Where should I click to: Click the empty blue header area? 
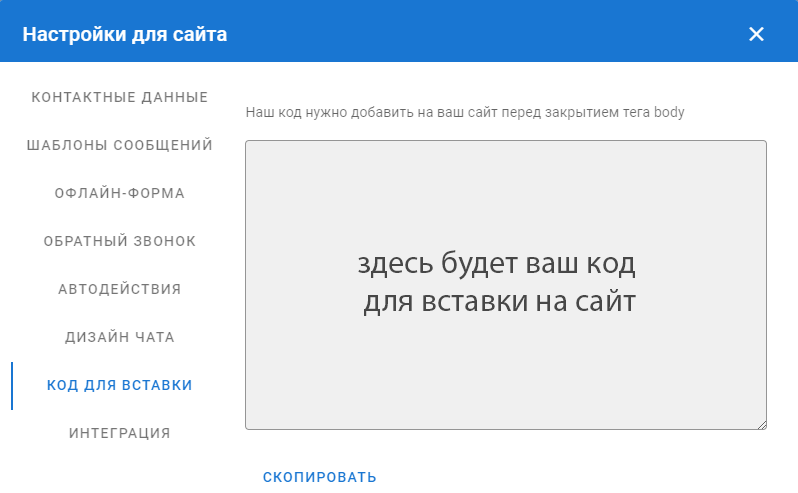click(480, 34)
